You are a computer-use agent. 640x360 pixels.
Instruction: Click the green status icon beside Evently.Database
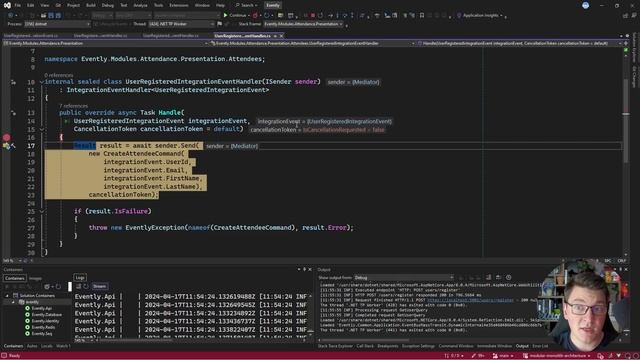(27, 315)
